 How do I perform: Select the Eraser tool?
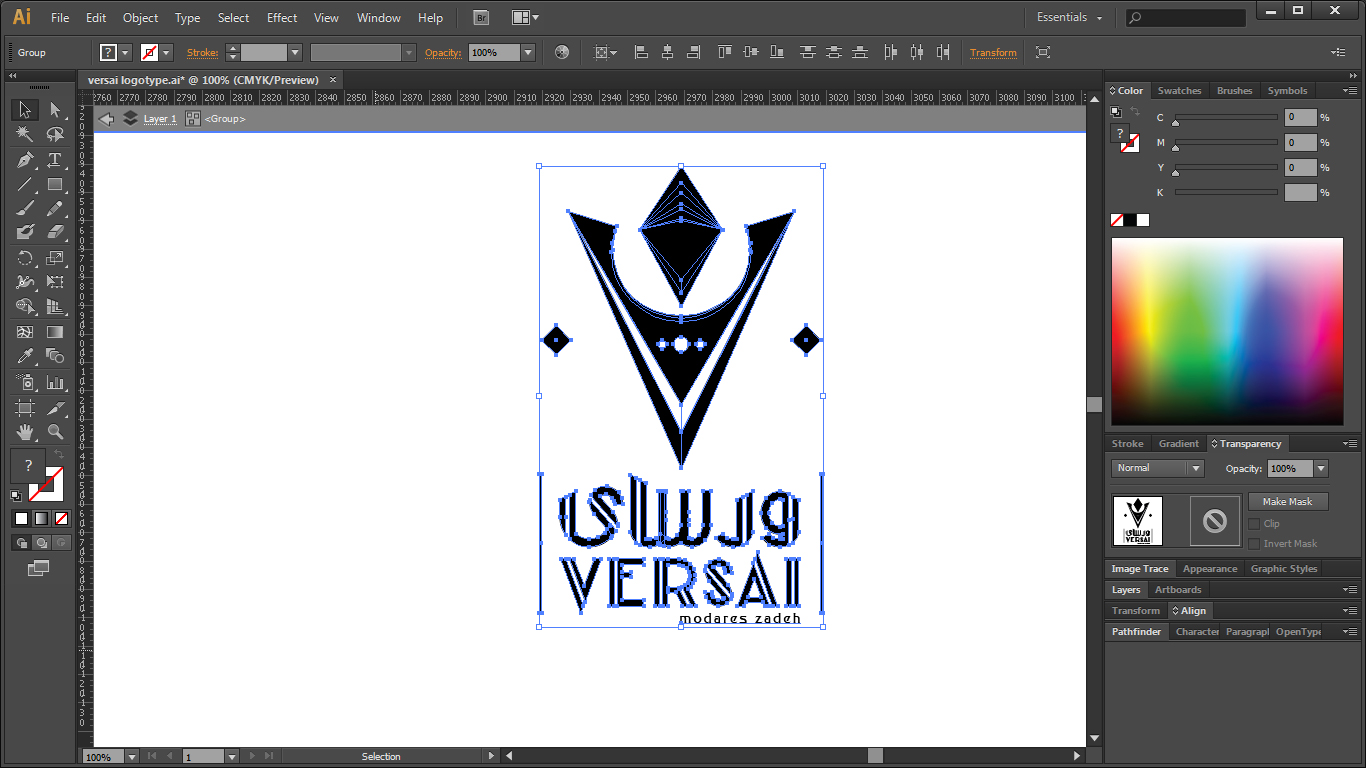click(55, 232)
